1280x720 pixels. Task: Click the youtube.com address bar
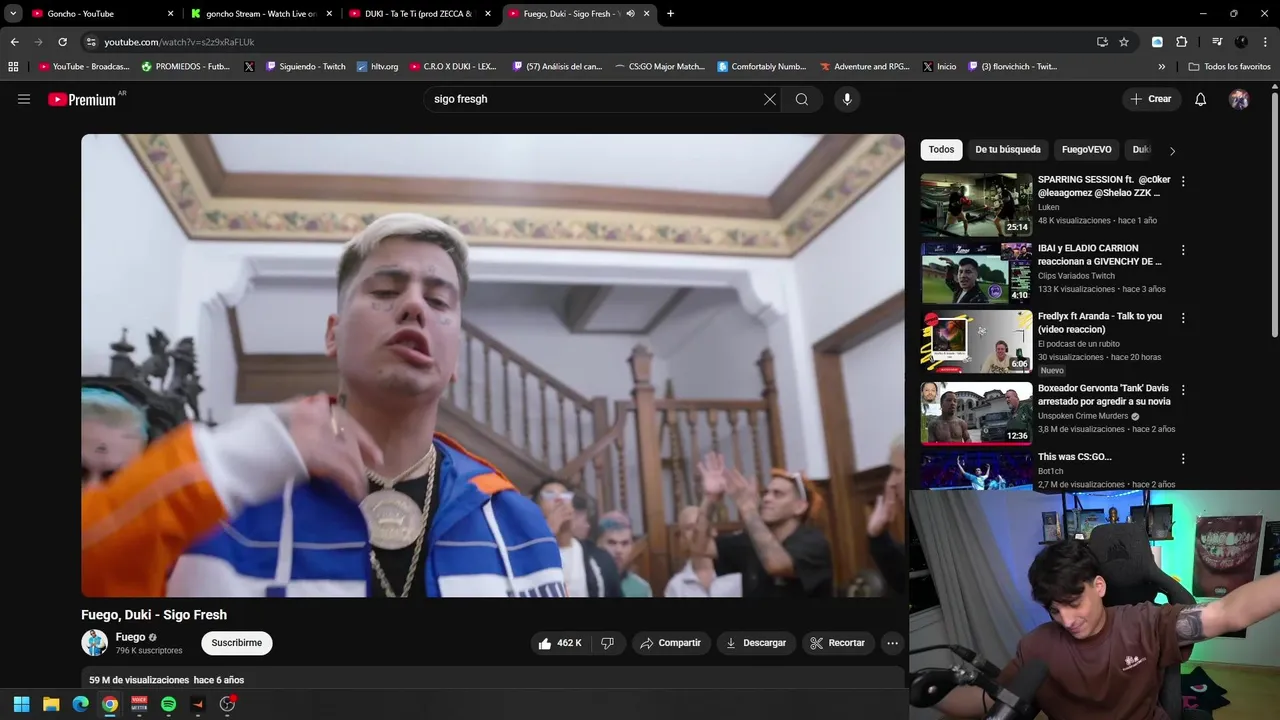tap(590, 42)
